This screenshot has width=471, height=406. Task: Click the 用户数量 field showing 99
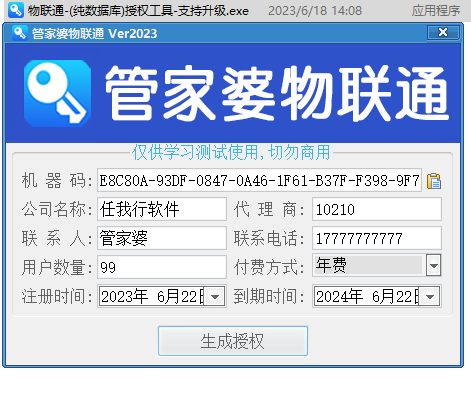tap(162, 267)
